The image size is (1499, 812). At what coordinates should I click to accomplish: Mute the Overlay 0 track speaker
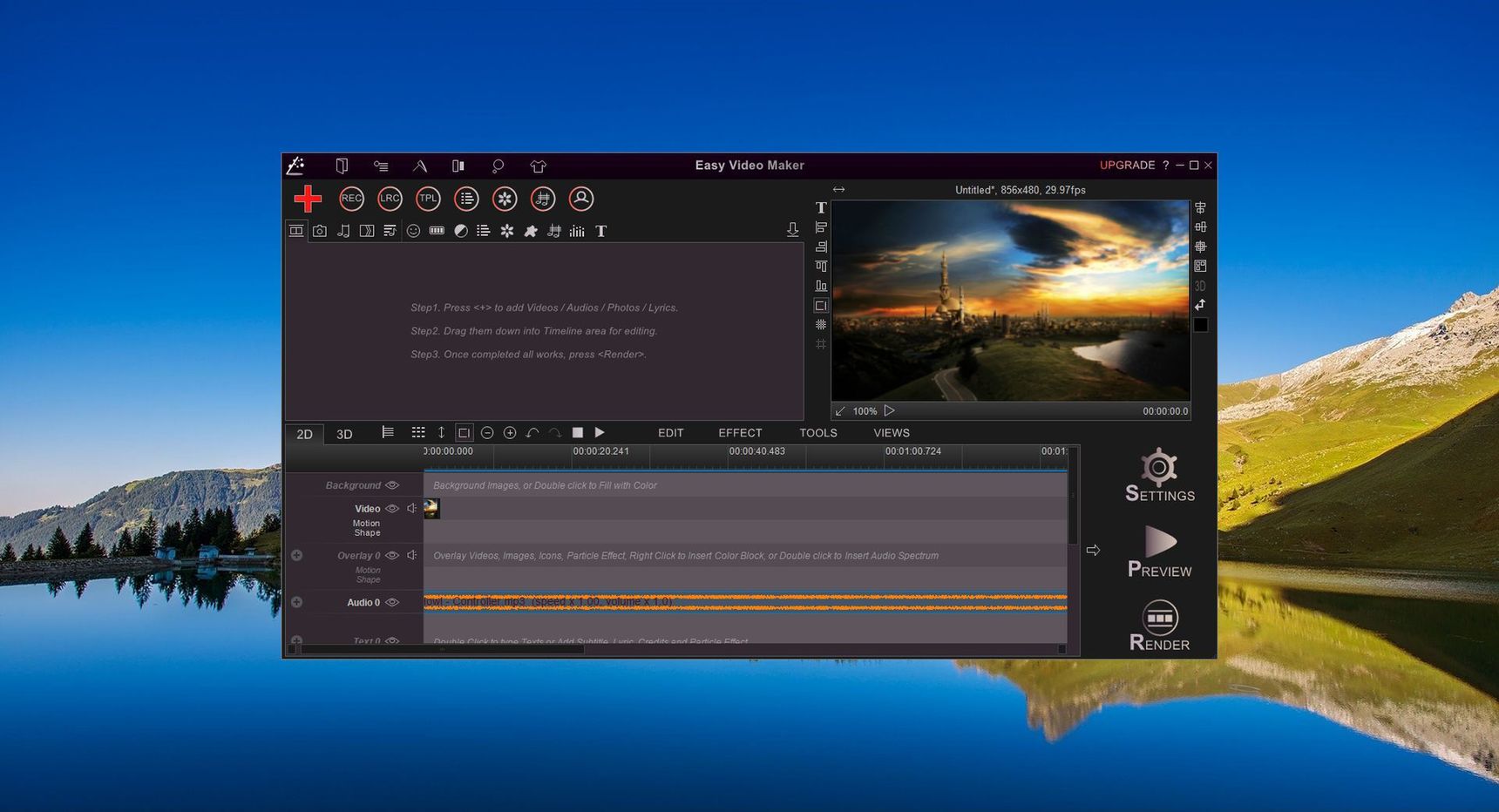click(x=412, y=555)
